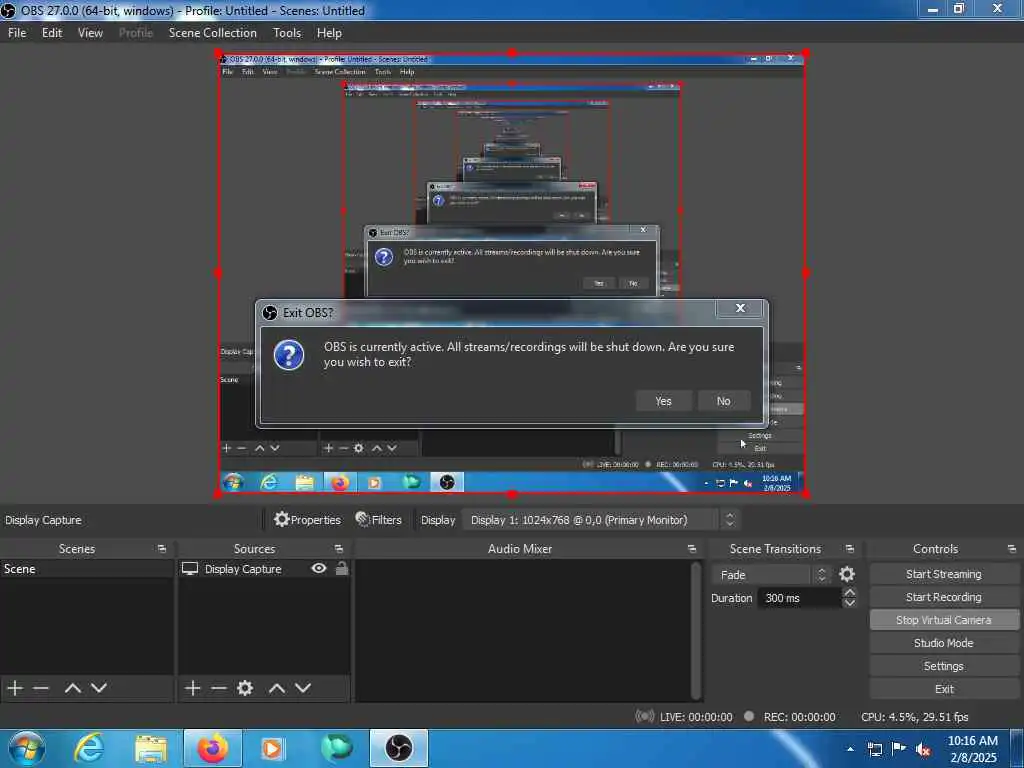
Task: Close the Exit OBS dialog with X
Action: coord(740,308)
